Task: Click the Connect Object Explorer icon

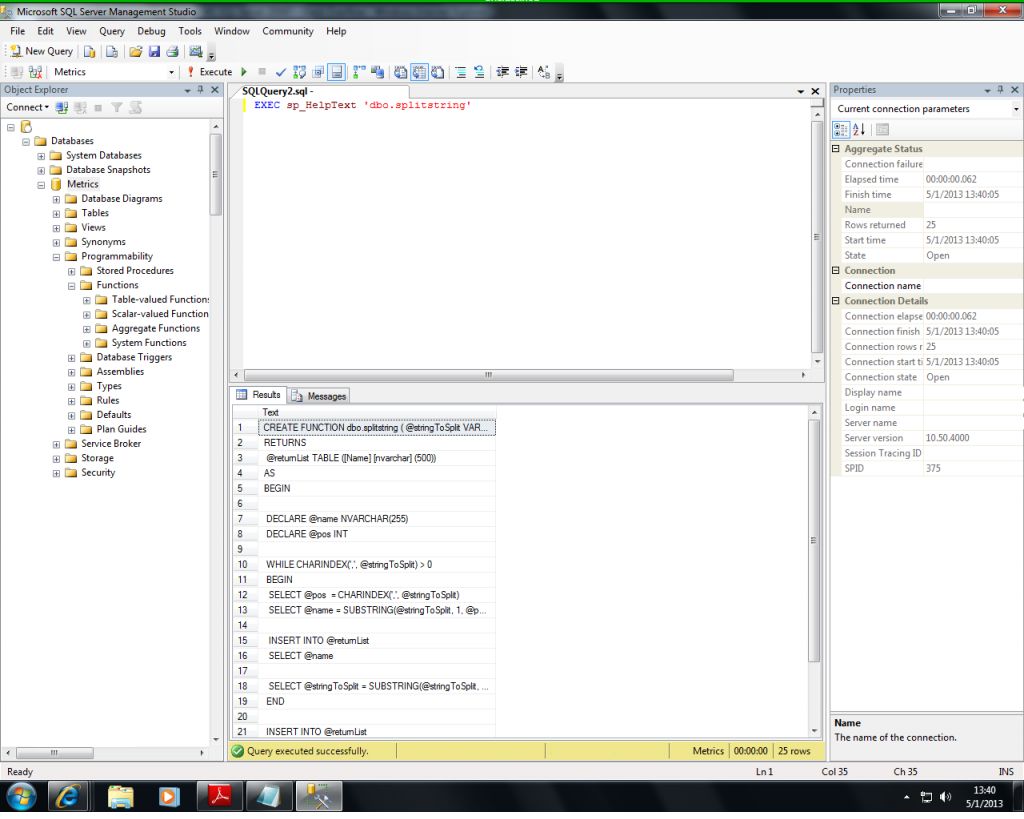Action: [62, 108]
